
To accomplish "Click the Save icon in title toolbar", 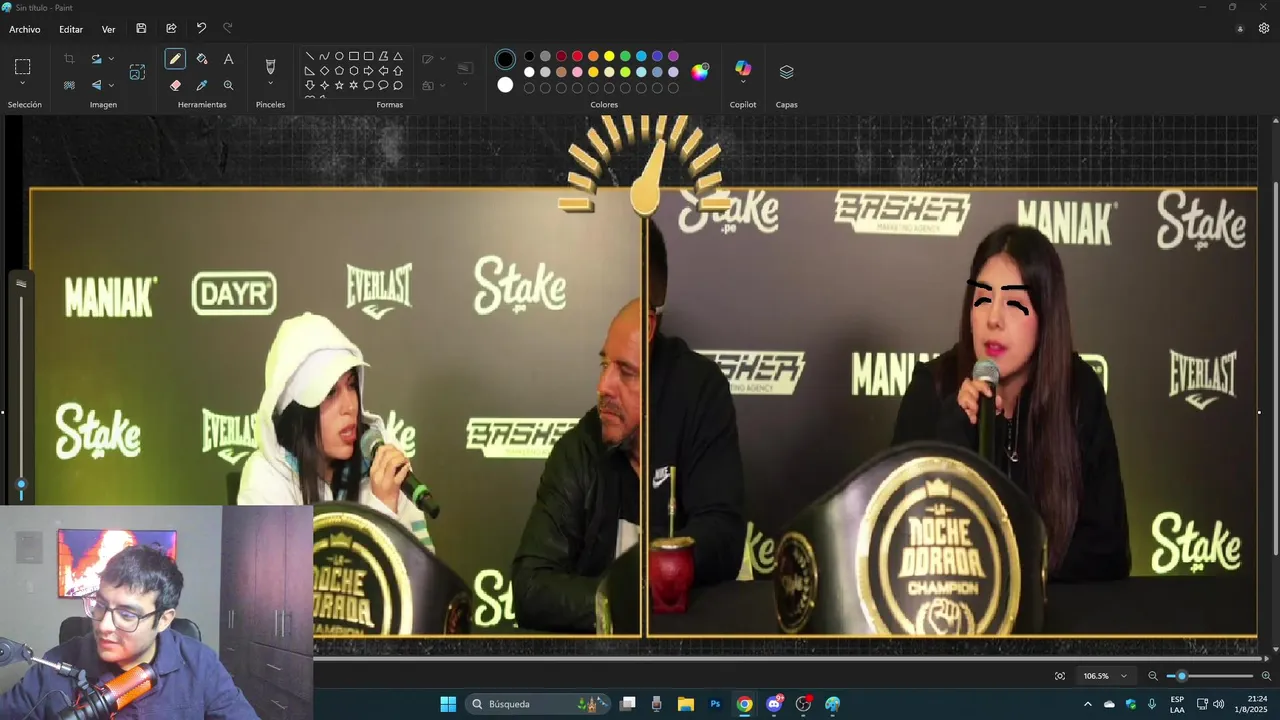I will tap(141, 29).
